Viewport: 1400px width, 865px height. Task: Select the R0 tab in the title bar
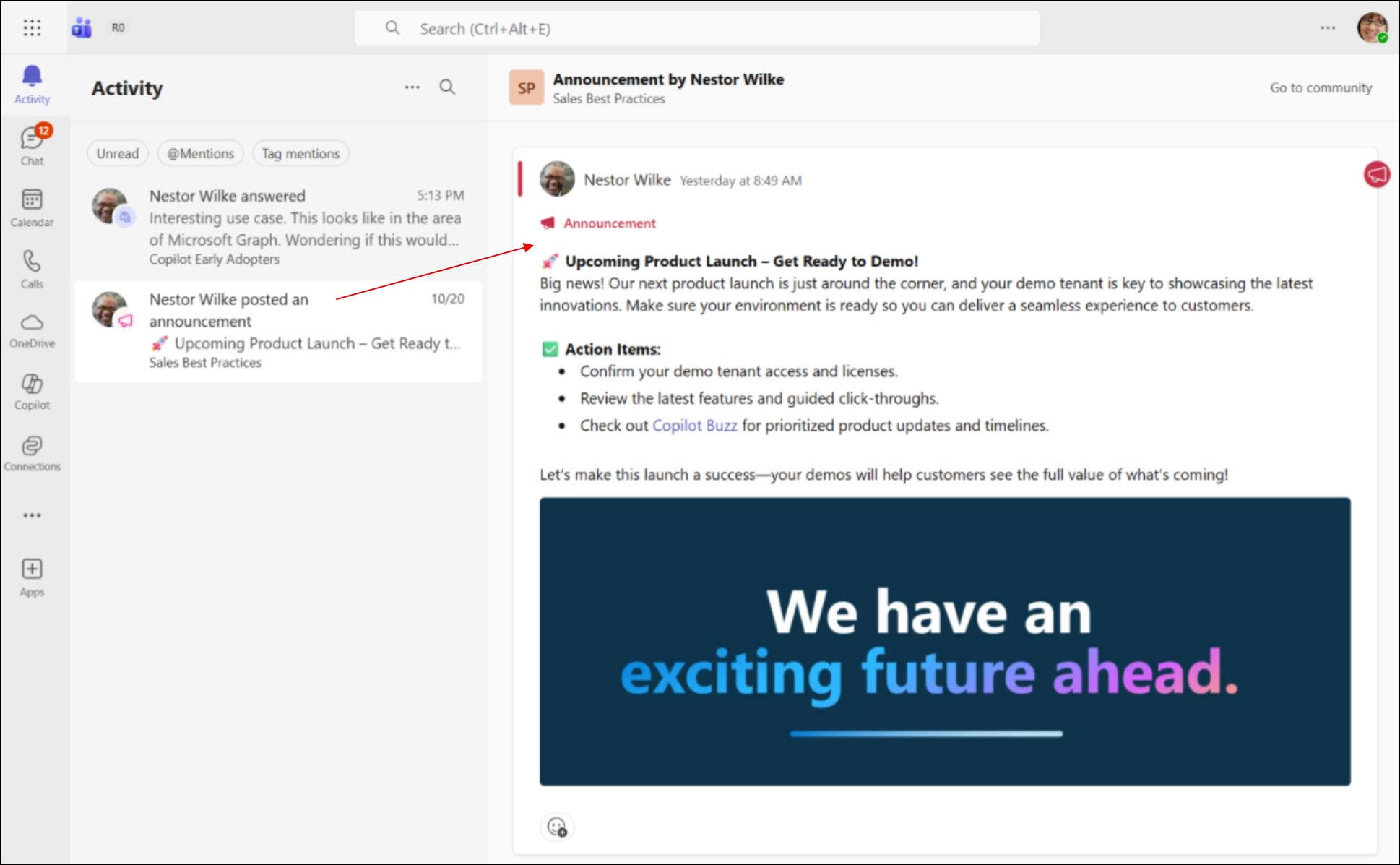pyautogui.click(x=118, y=27)
